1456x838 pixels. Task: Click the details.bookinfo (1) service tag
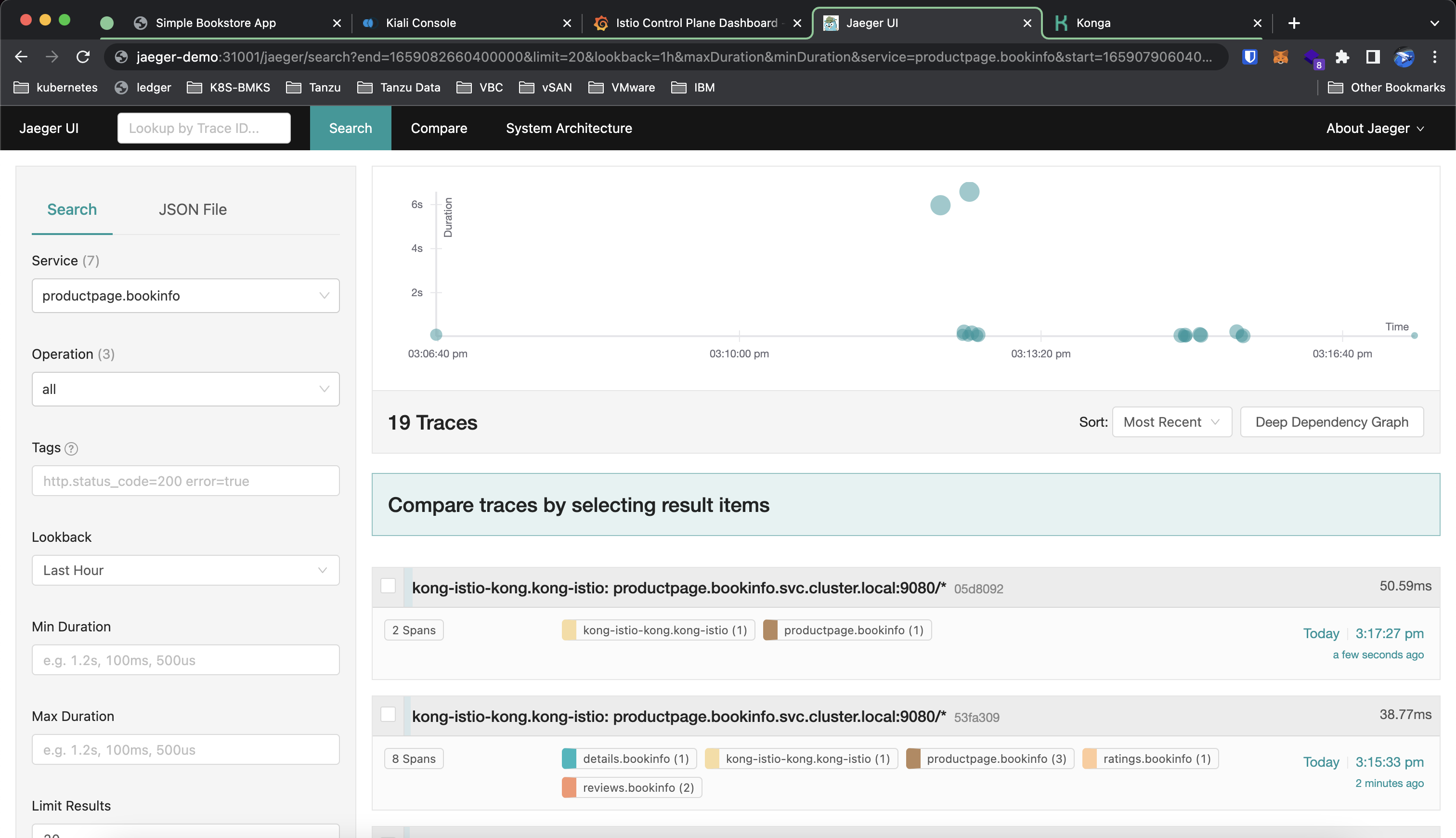coord(629,759)
